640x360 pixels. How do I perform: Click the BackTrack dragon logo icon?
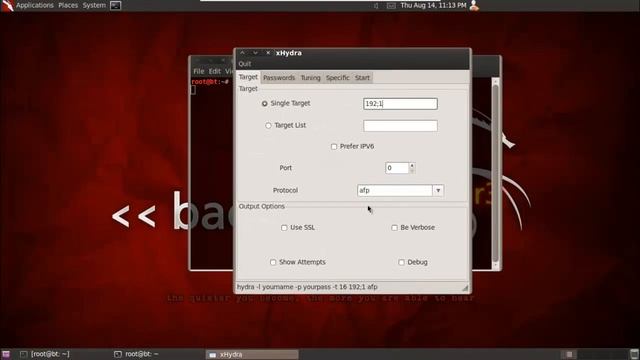click(7, 5)
